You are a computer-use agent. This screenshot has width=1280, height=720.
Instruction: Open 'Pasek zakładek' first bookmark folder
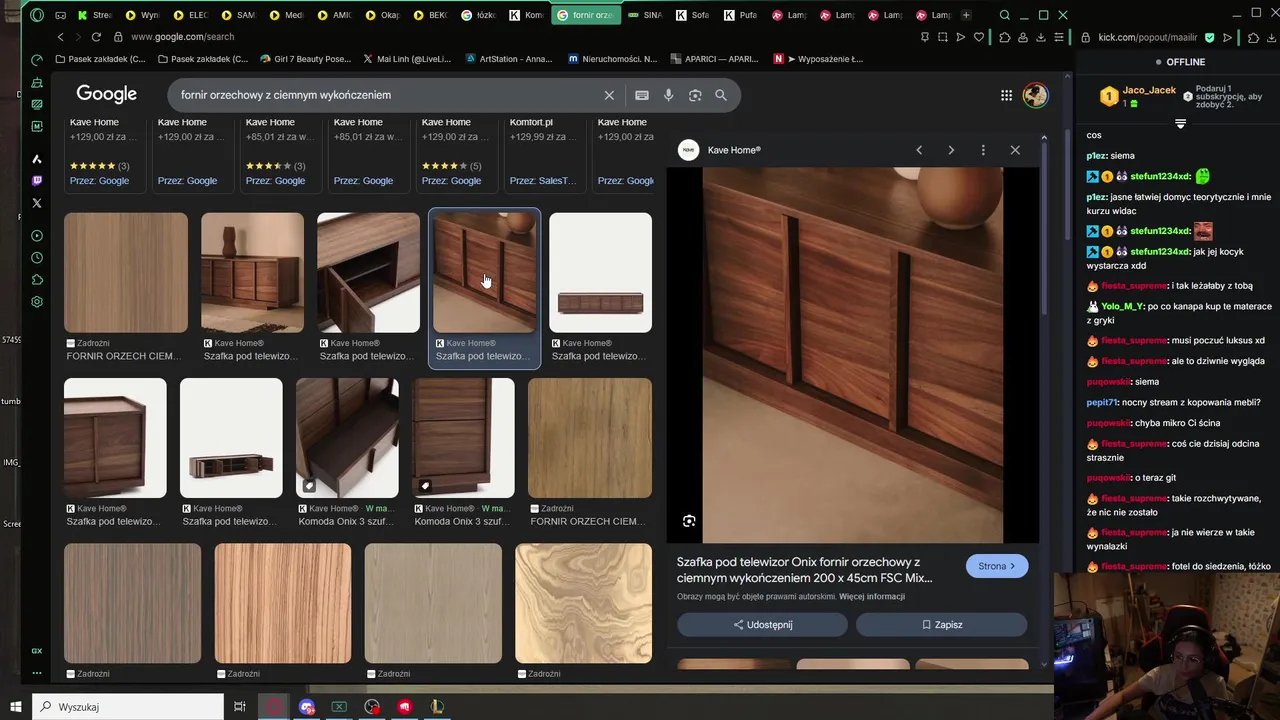[101, 59]
